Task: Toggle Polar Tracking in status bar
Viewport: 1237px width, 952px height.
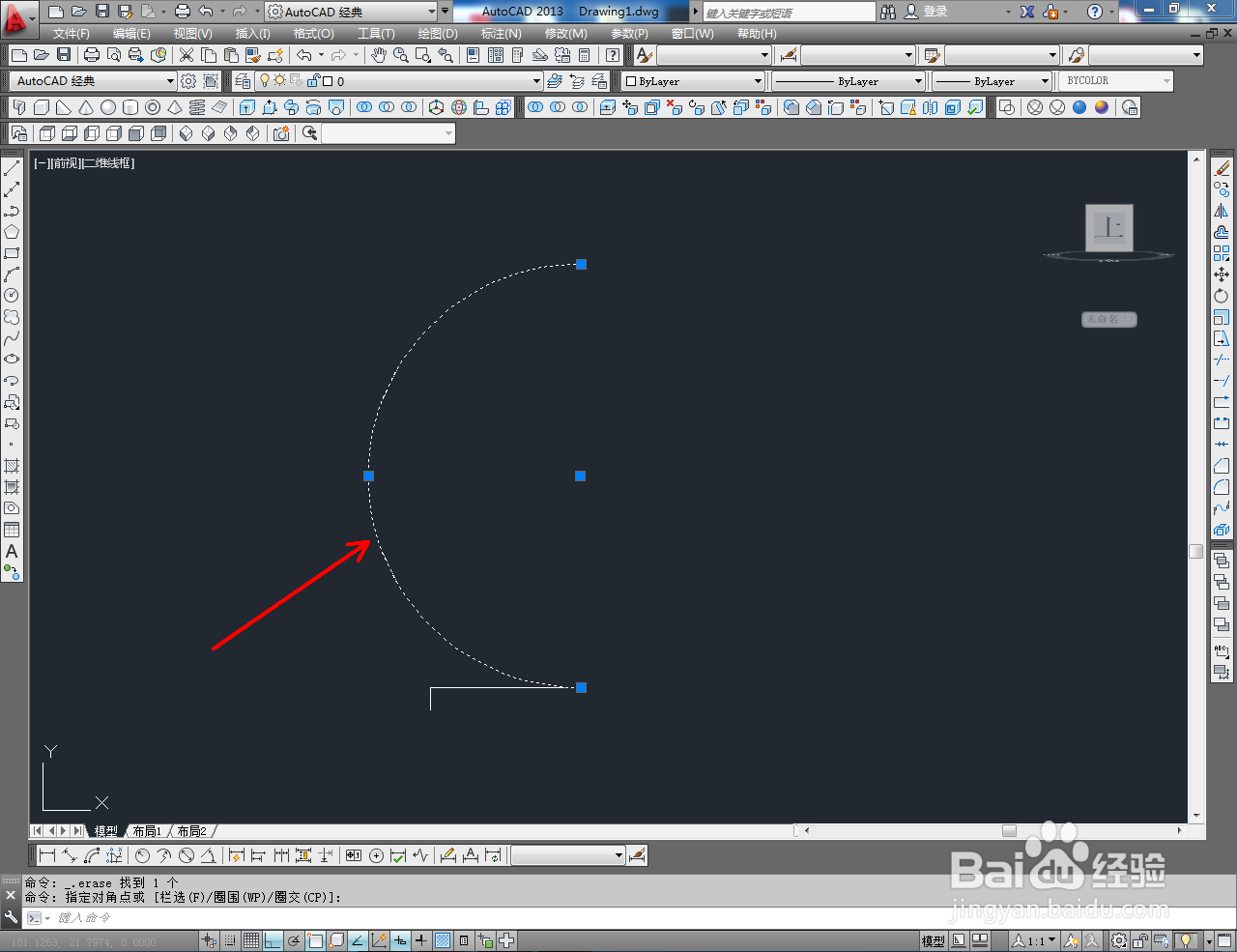Action: 294,940
